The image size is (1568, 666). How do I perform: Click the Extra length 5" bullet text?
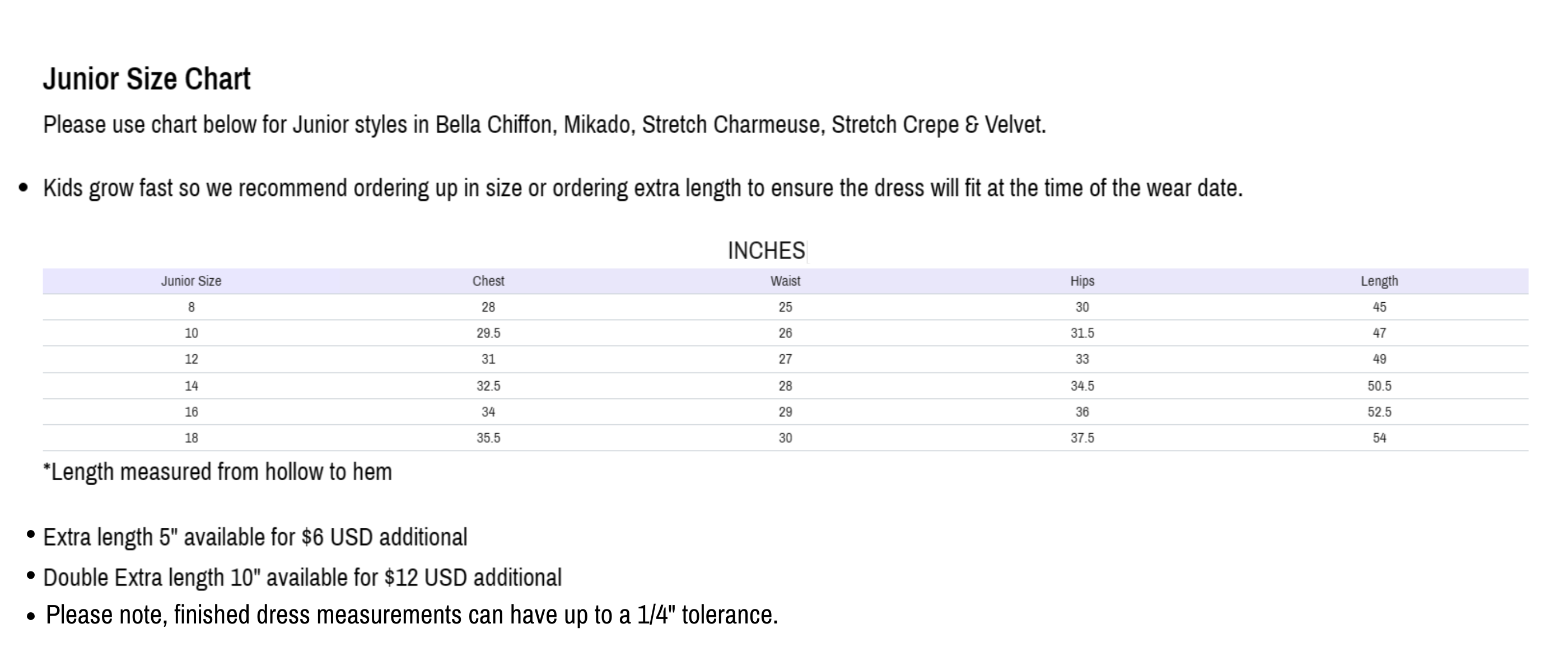[255, 538]
